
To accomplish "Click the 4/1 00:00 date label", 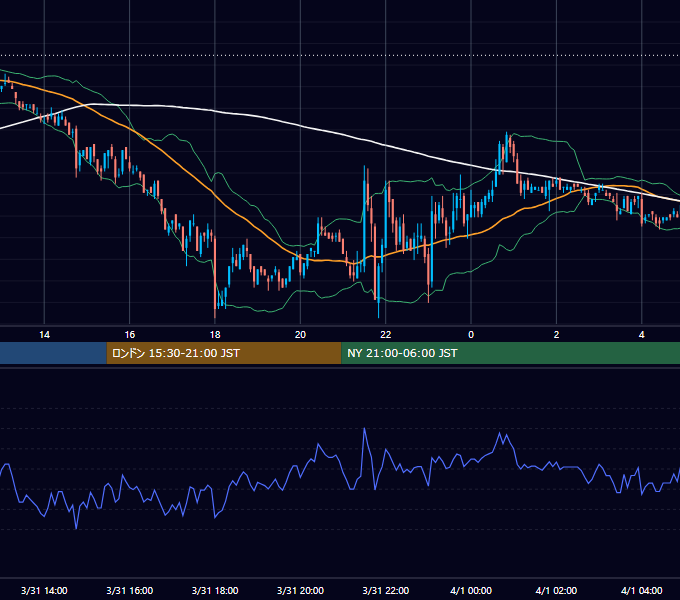I will coord(471,590).
